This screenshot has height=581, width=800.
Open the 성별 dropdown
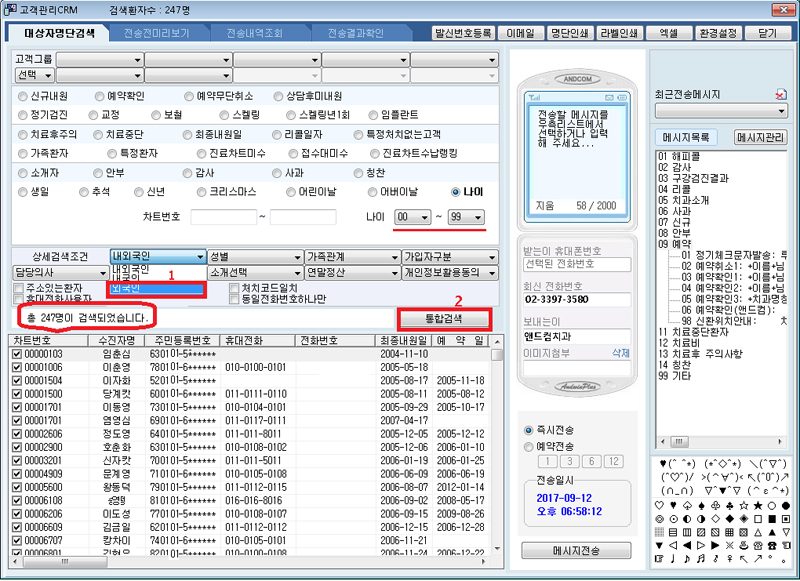coord(255,257)
